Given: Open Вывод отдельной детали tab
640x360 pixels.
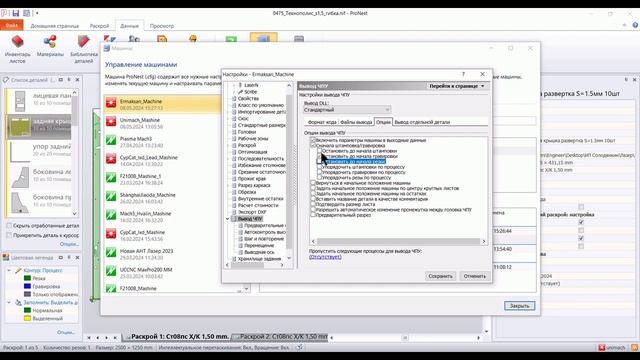Looking at the screenshot, I should 422,122.
